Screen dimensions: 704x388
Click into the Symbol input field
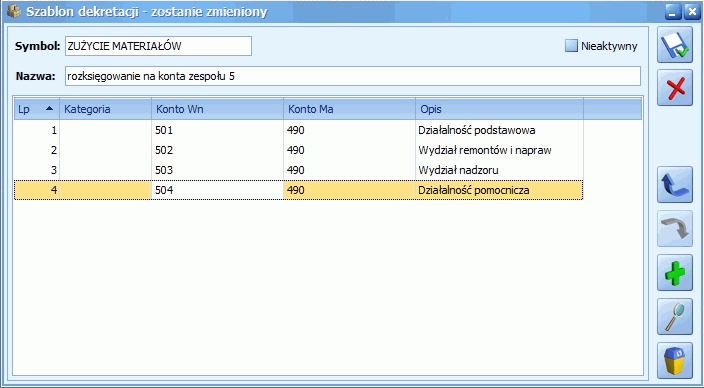158,46
